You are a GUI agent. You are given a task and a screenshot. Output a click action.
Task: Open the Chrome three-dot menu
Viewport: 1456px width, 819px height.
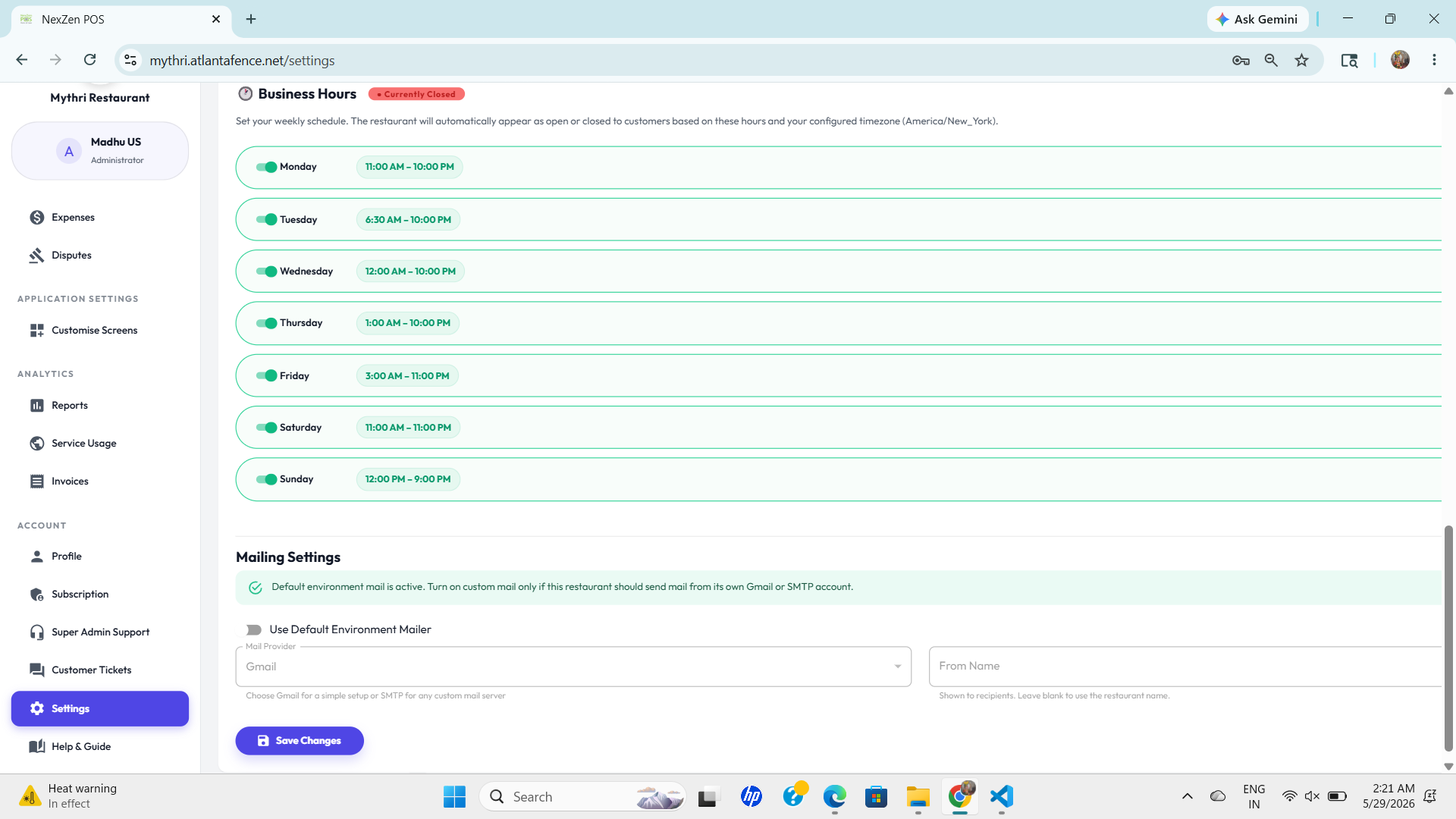(1434, 60)
